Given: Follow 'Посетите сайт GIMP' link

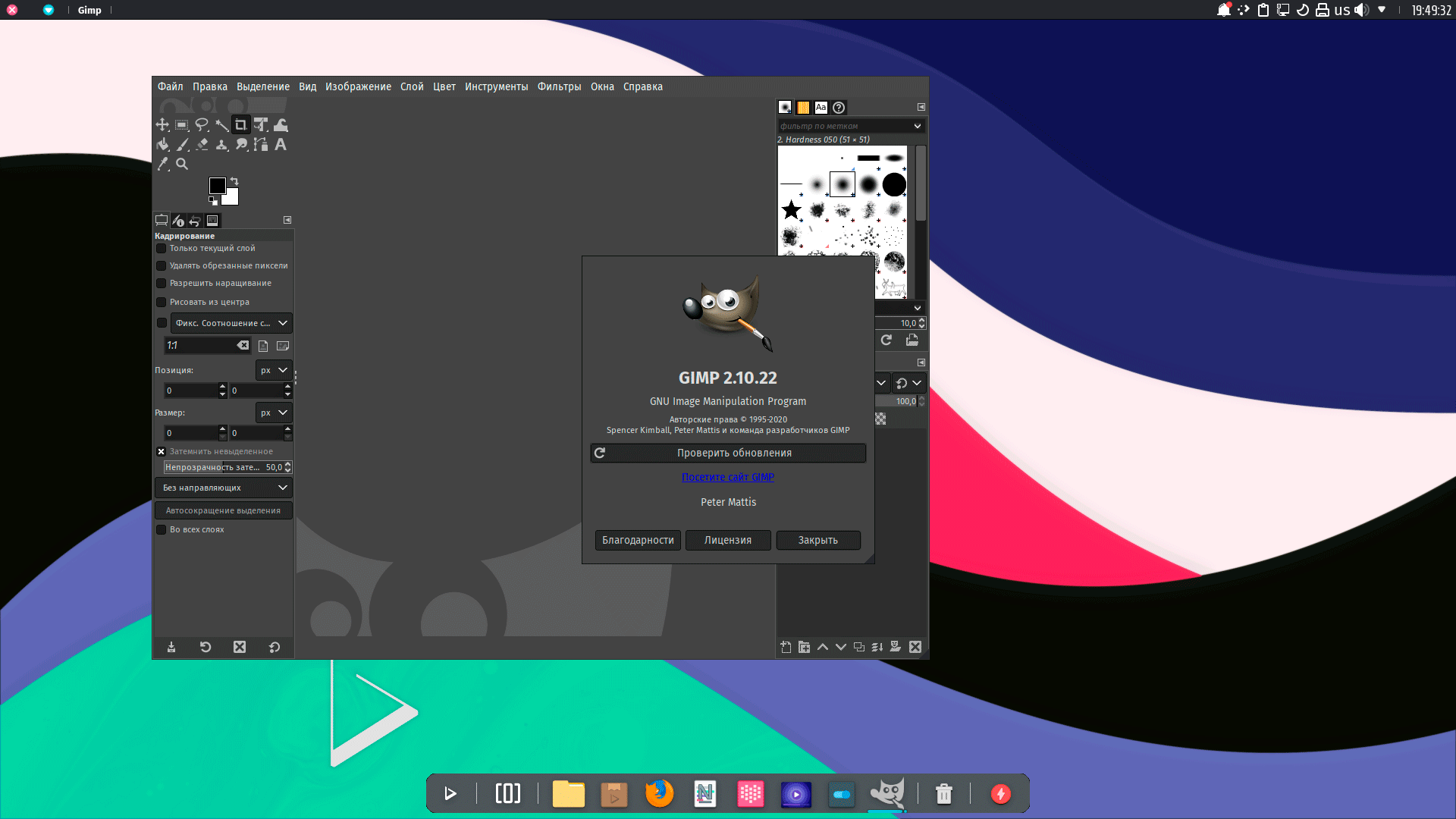Looking at the screenshot, I should tap(728, 477).
